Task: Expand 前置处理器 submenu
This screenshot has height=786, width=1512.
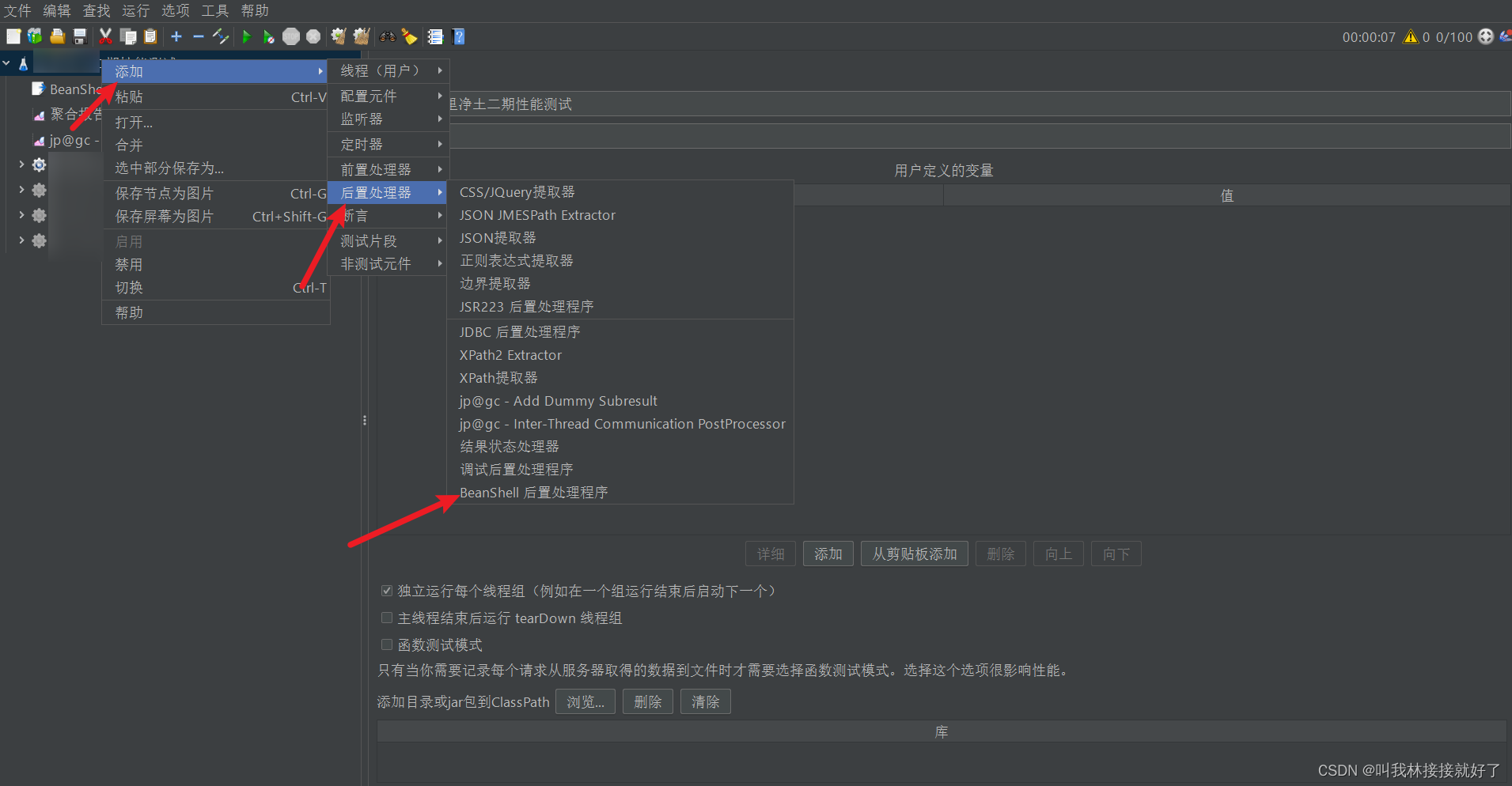Action: (388, 169)
